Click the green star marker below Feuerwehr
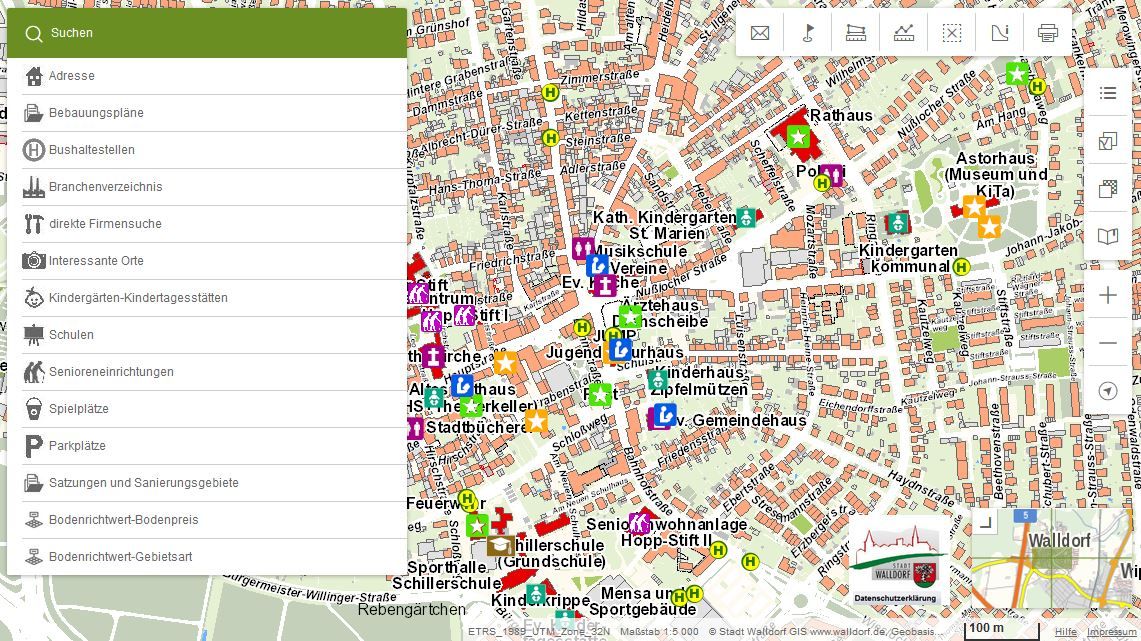Image resolution: width=1141 pixels, height=641 pixels. tap(477, 525)
